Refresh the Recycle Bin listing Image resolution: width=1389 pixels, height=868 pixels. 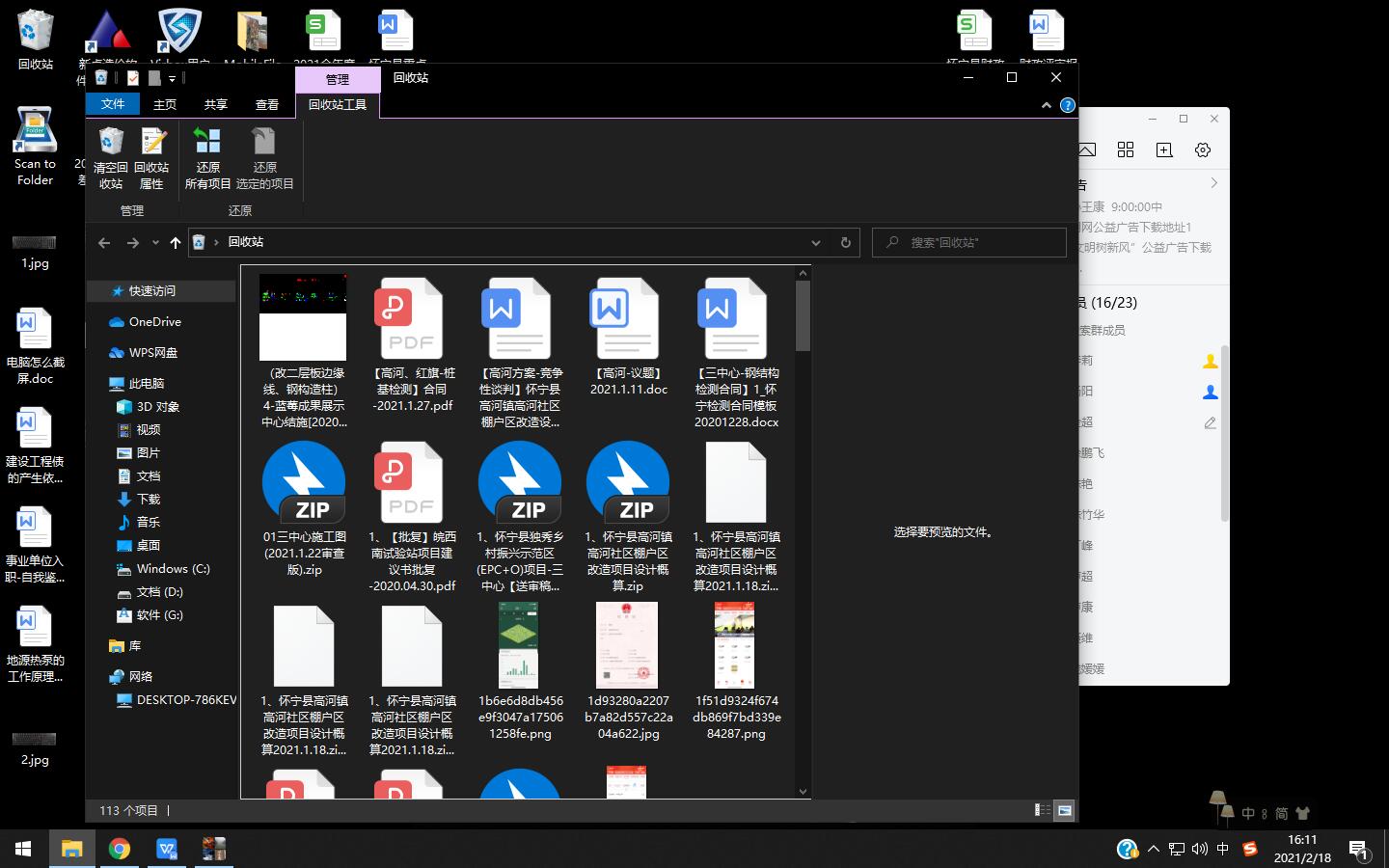click(844, 242)
